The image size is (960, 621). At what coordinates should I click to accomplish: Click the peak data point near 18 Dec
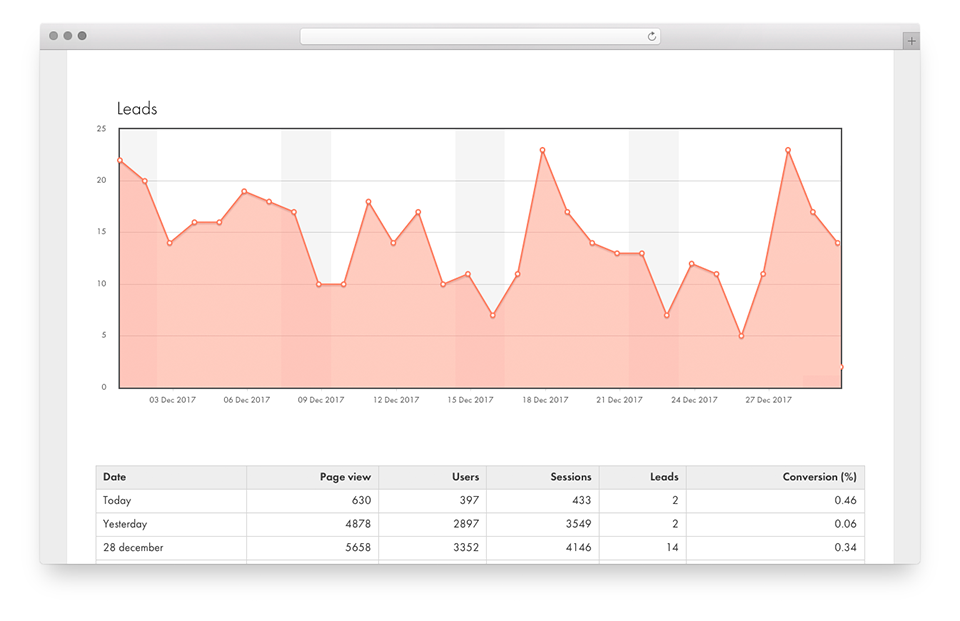click(x=542, y=150)
